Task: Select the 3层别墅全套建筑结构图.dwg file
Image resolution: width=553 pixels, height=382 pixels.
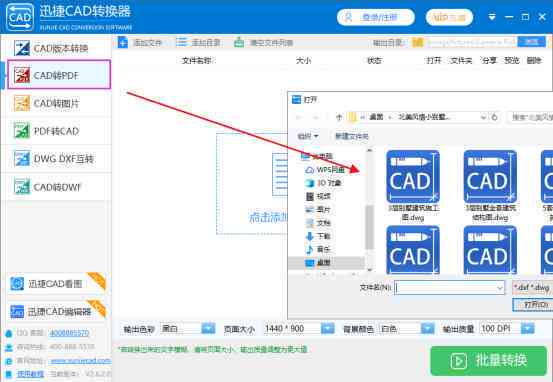Action: 490,186
